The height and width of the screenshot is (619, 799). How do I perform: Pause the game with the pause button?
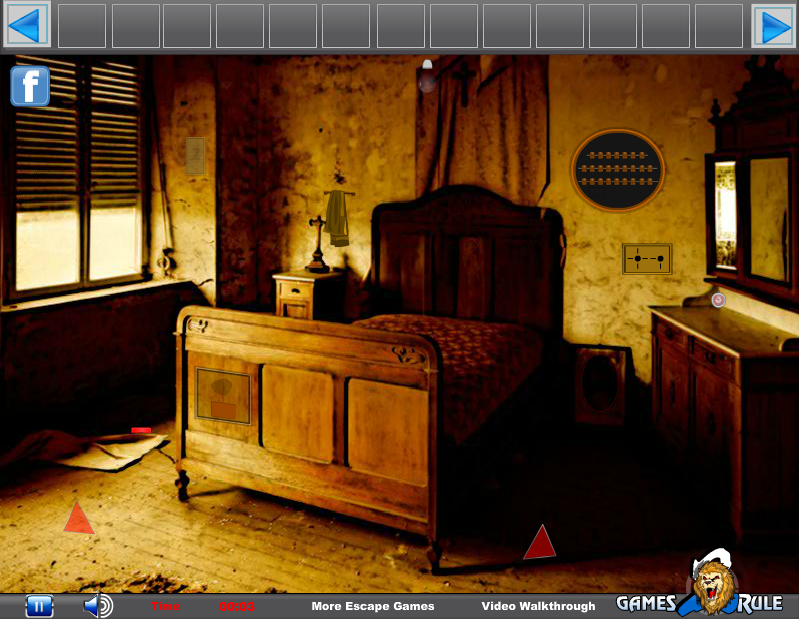tap(39, 606)
